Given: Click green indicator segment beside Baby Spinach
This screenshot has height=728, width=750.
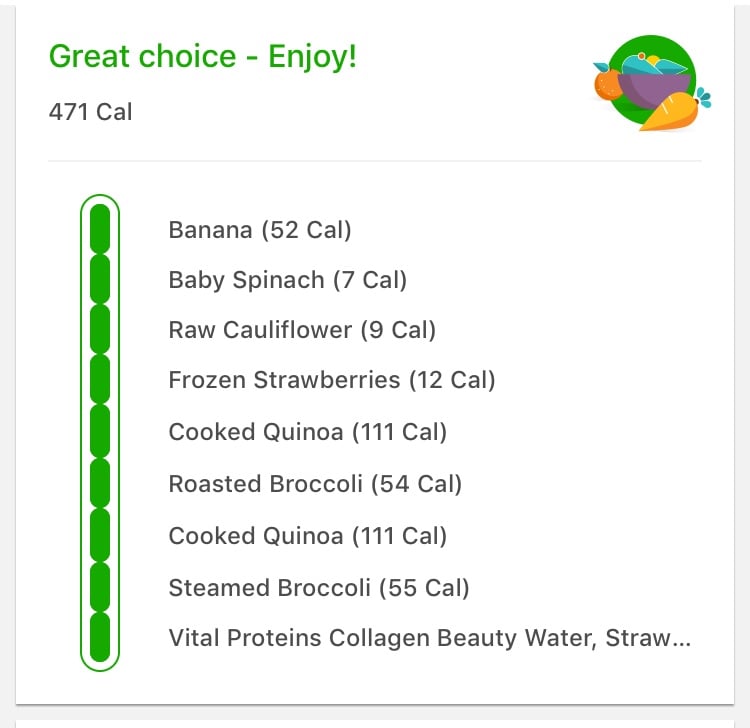Looking at the screenshot, I should (100, 279).
